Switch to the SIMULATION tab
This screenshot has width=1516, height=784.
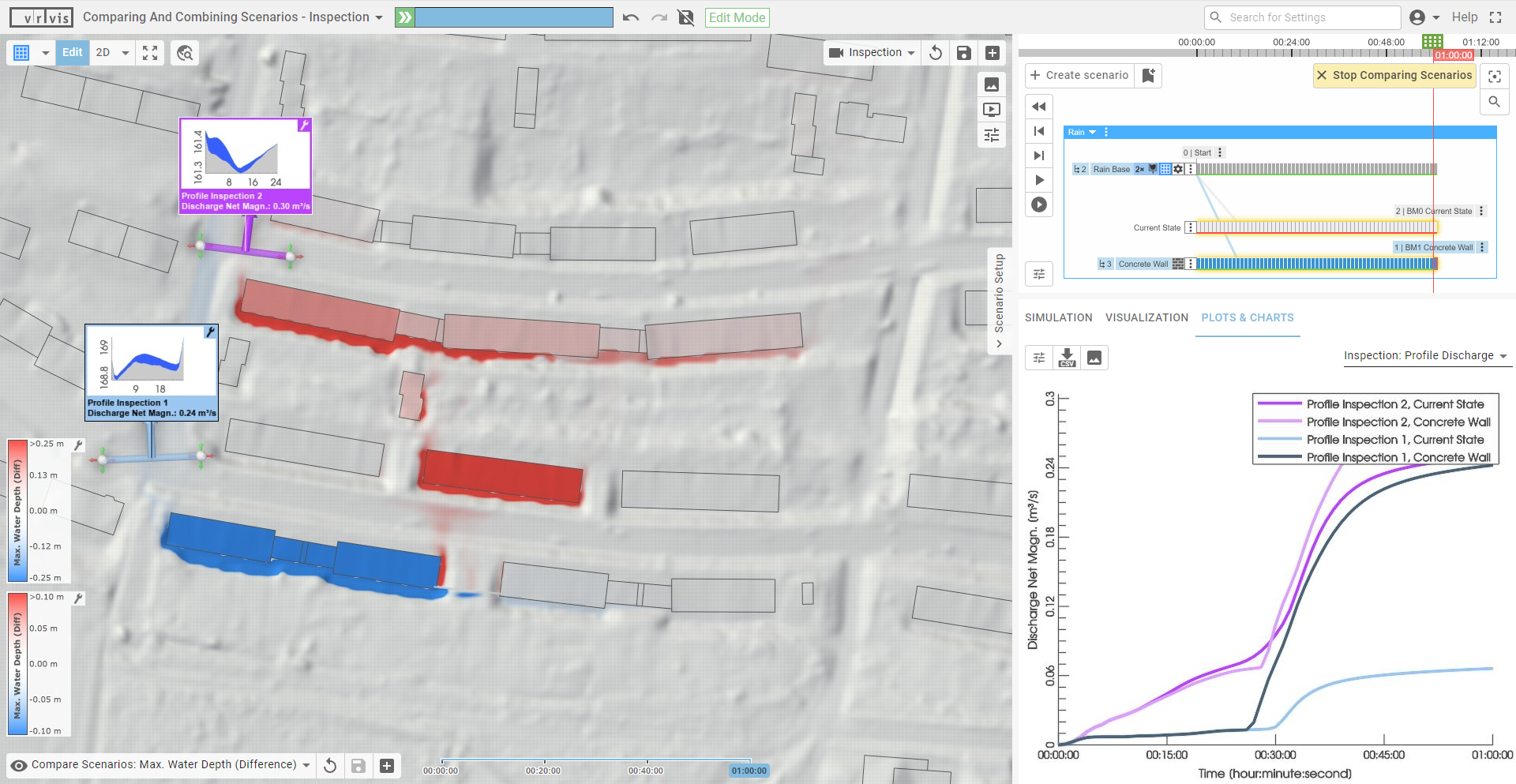coord(1058,317)
